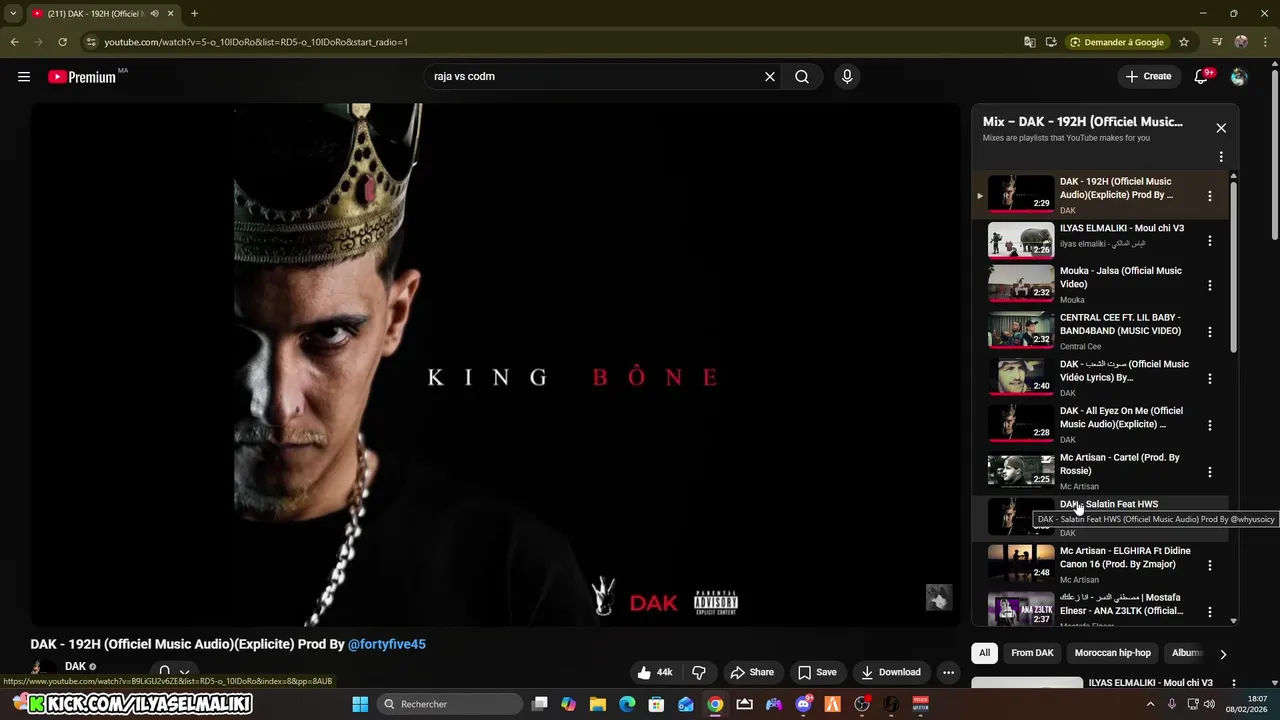Expand subscription notification dropdown arrow
This screenshot has height=720, width=1280.
point(184,673)
